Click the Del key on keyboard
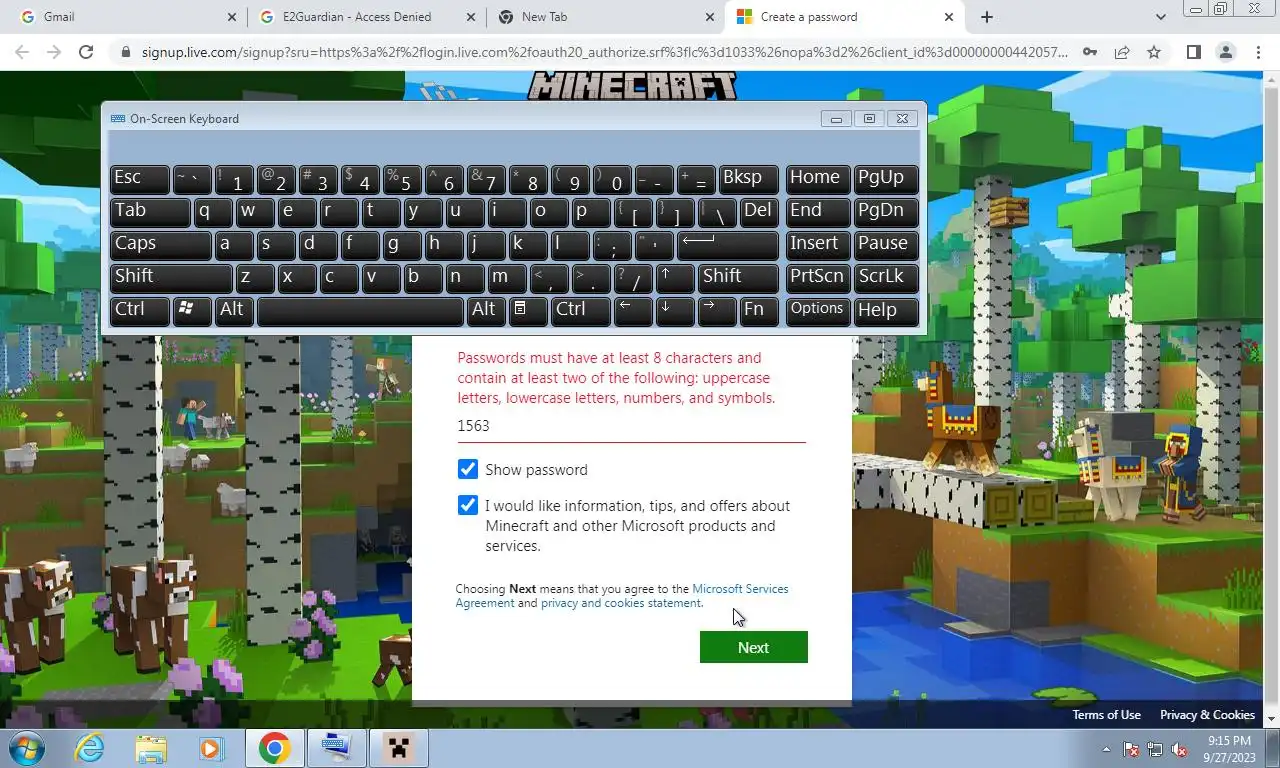The width and height of the screenshot is (1280, 768). click(x=760, y=211)
